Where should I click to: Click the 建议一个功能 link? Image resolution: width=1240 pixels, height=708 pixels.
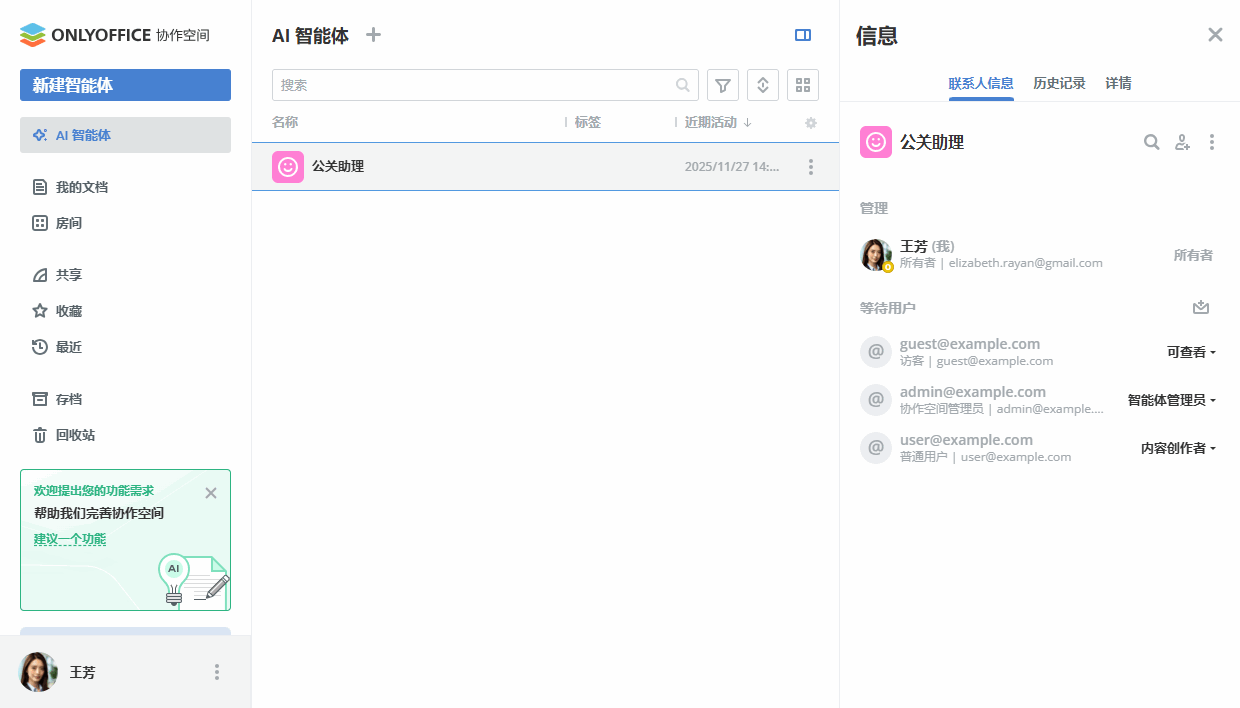click(x=70, y=539)
